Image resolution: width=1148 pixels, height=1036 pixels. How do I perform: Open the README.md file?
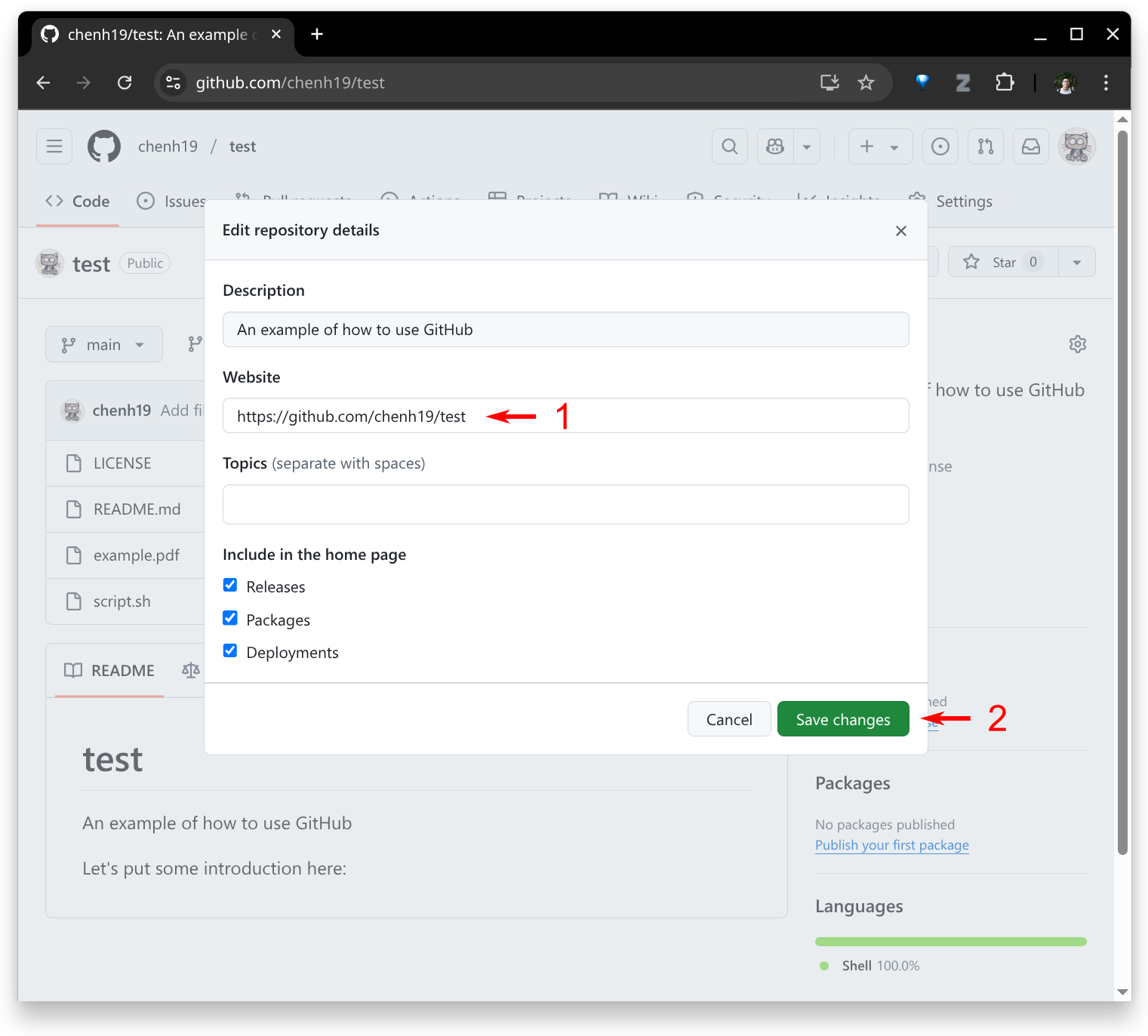137,509
